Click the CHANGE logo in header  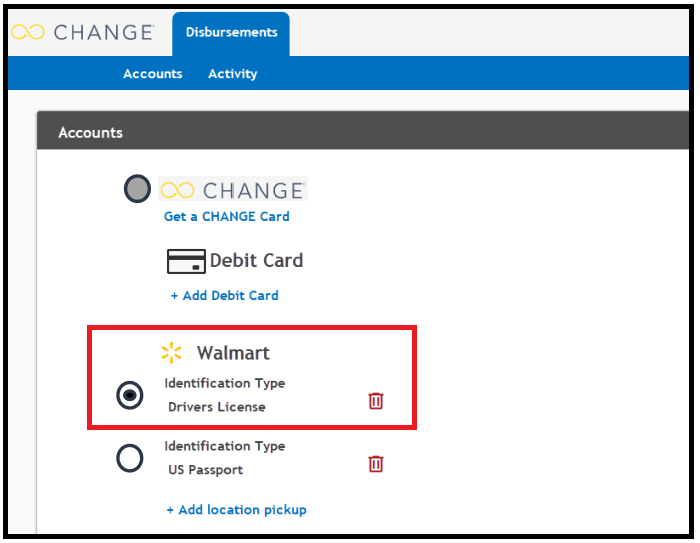(x=83, y=32)
